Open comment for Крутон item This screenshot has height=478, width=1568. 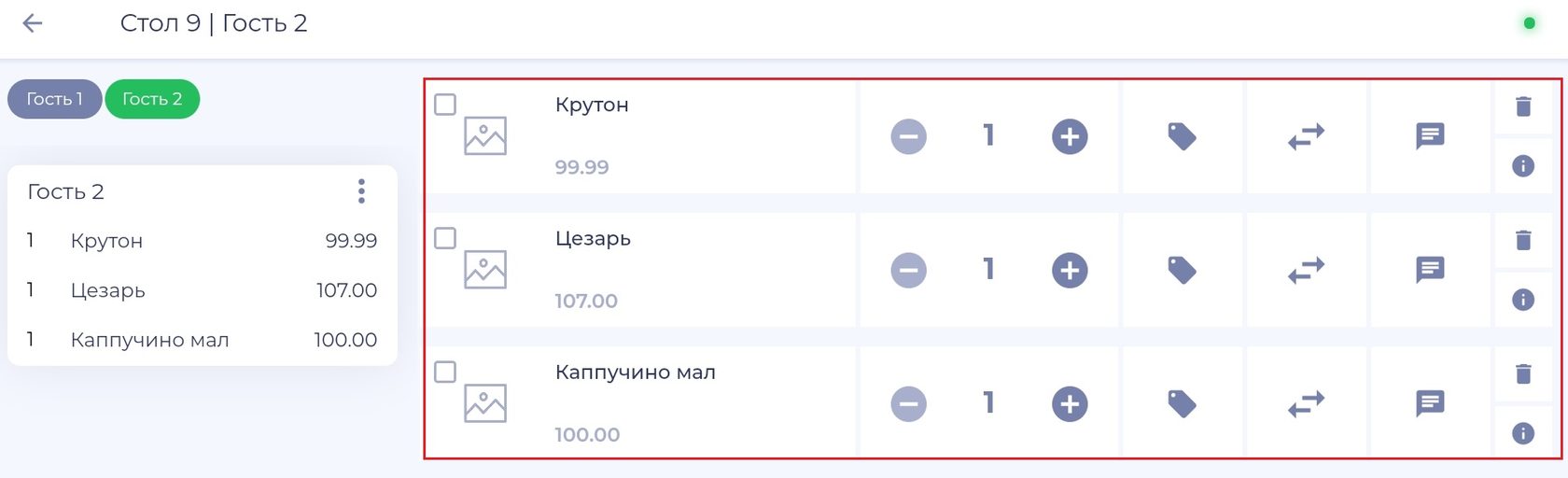(x=1430, y=136)
